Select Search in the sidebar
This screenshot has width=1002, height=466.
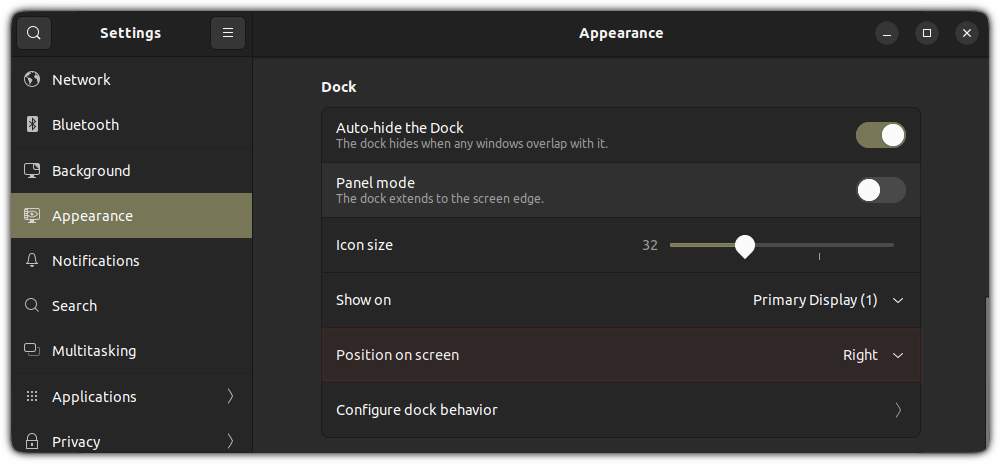click(x=74, y=306)
